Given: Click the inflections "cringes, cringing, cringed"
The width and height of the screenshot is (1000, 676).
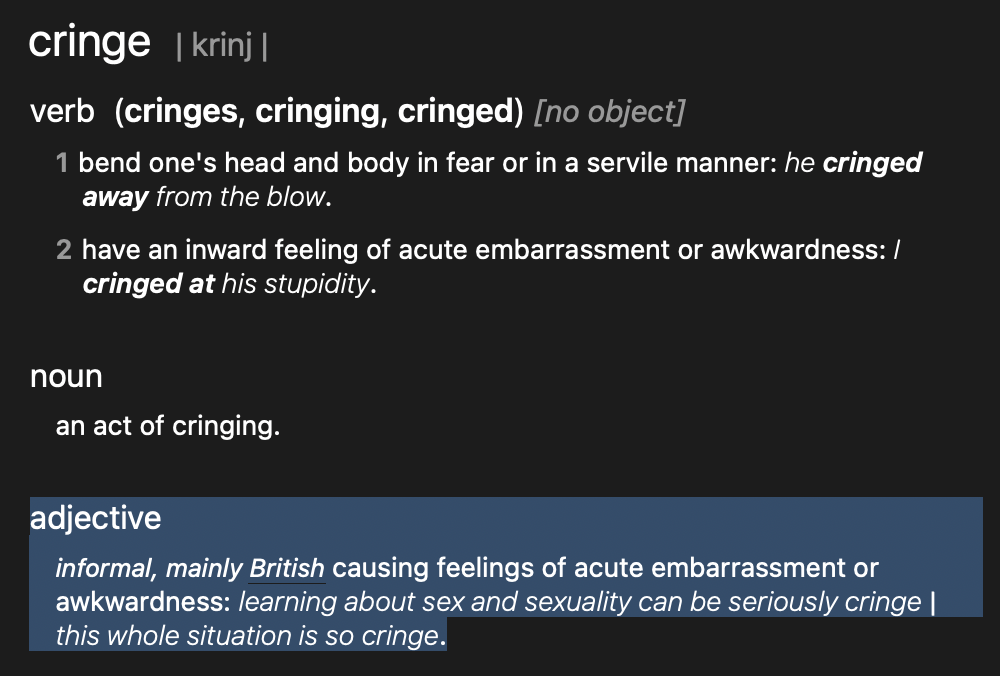Looking at the screenshot, I should (319, 112).
